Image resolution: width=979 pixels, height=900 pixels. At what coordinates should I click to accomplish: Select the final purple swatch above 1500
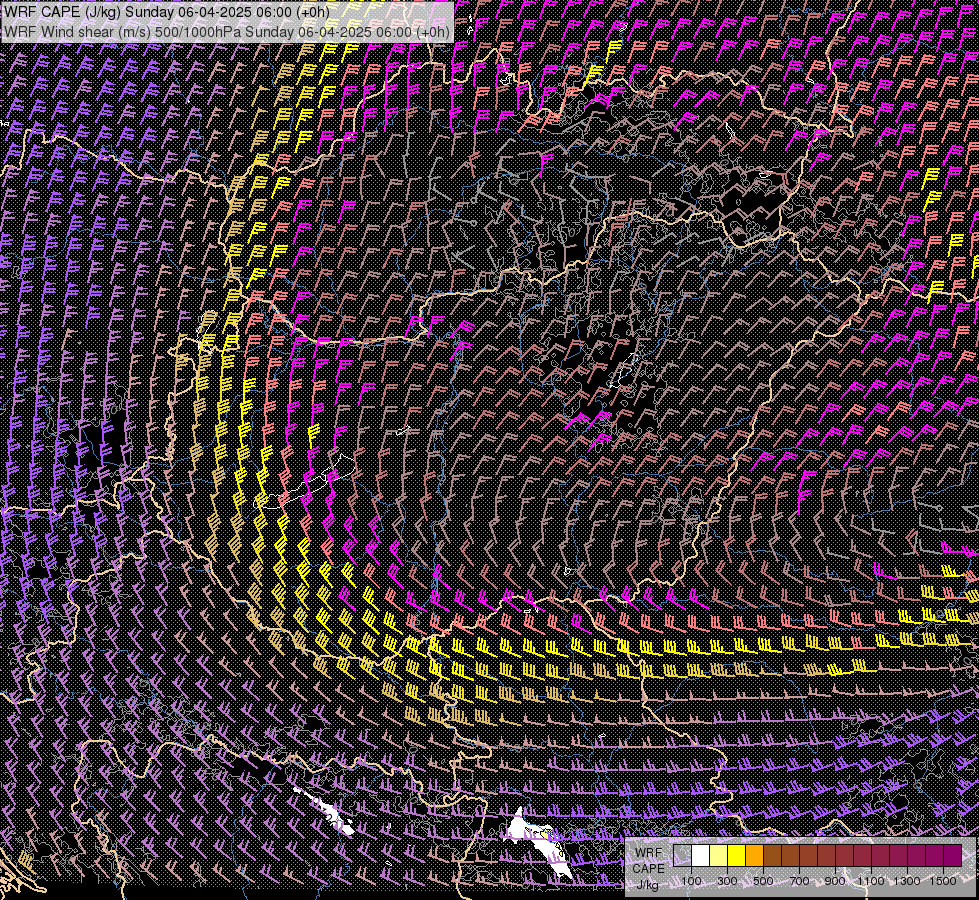click(952, 856)
